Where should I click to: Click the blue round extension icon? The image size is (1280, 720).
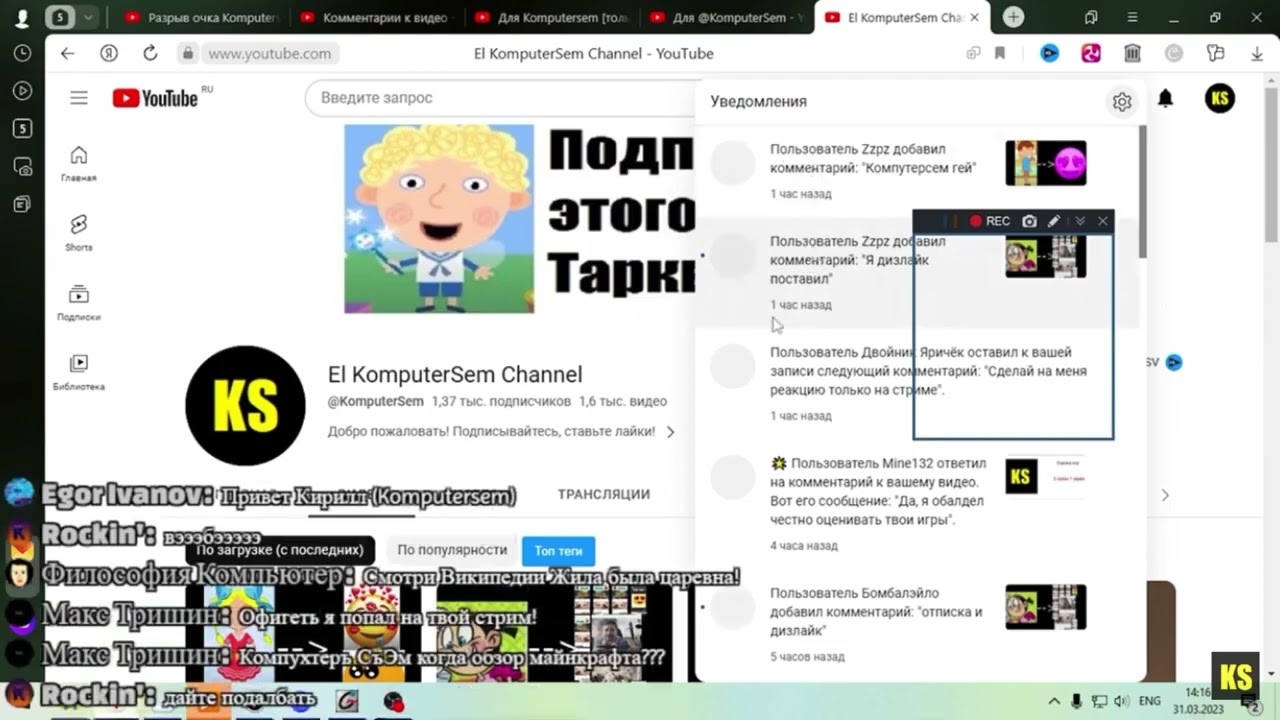click(x=1049, y=54)
